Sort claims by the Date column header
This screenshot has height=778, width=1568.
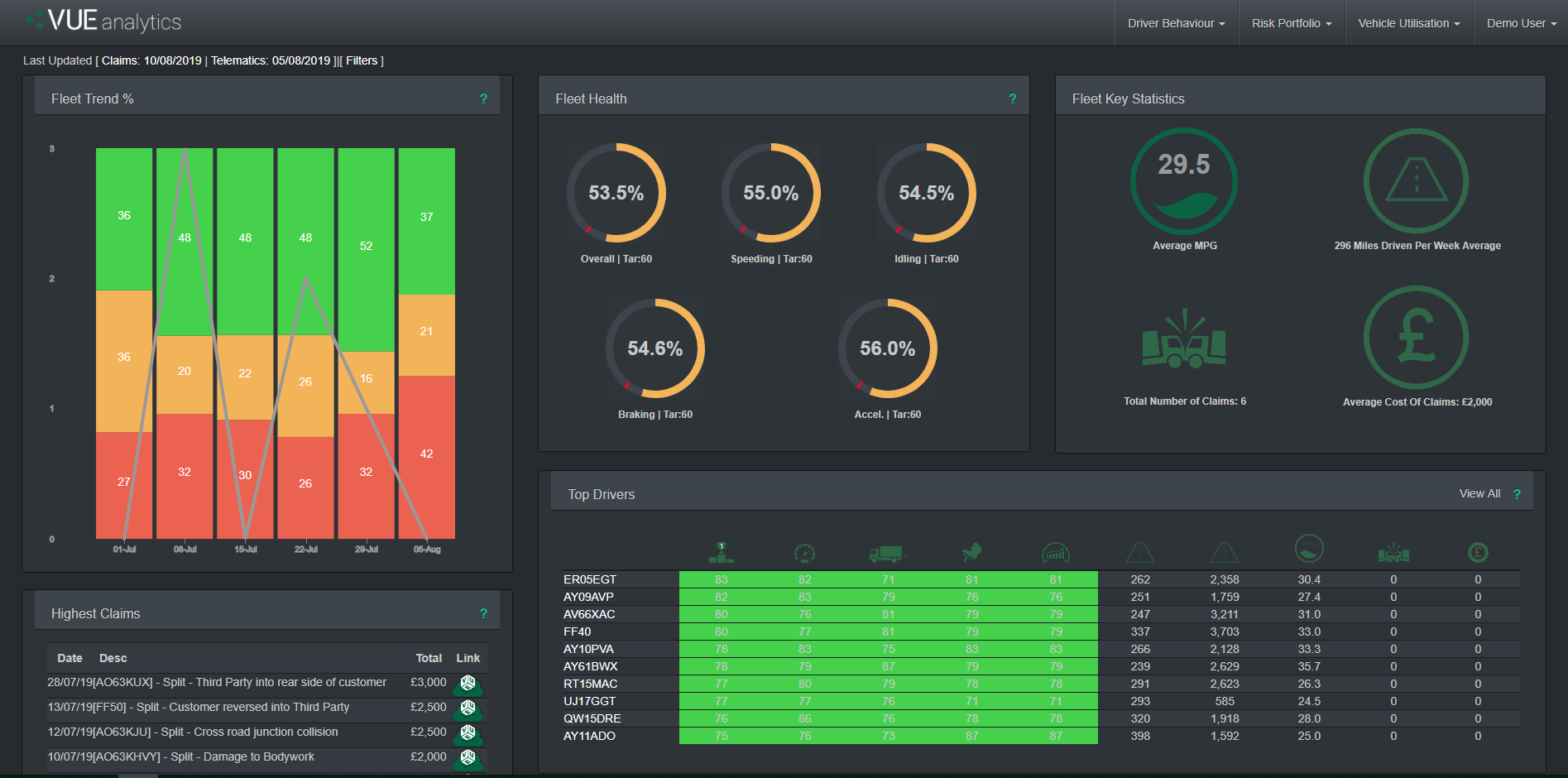pos(70,658)
